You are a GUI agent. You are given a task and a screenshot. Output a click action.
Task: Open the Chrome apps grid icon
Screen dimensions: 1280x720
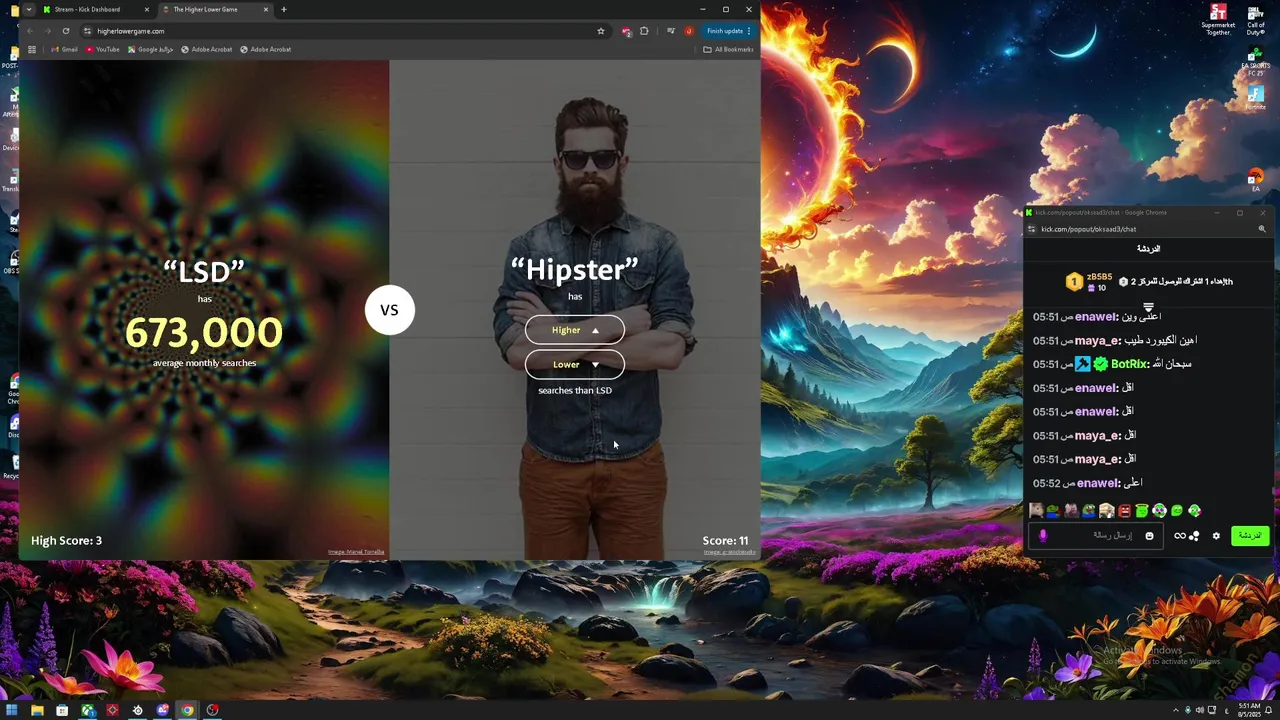(32, 49)
